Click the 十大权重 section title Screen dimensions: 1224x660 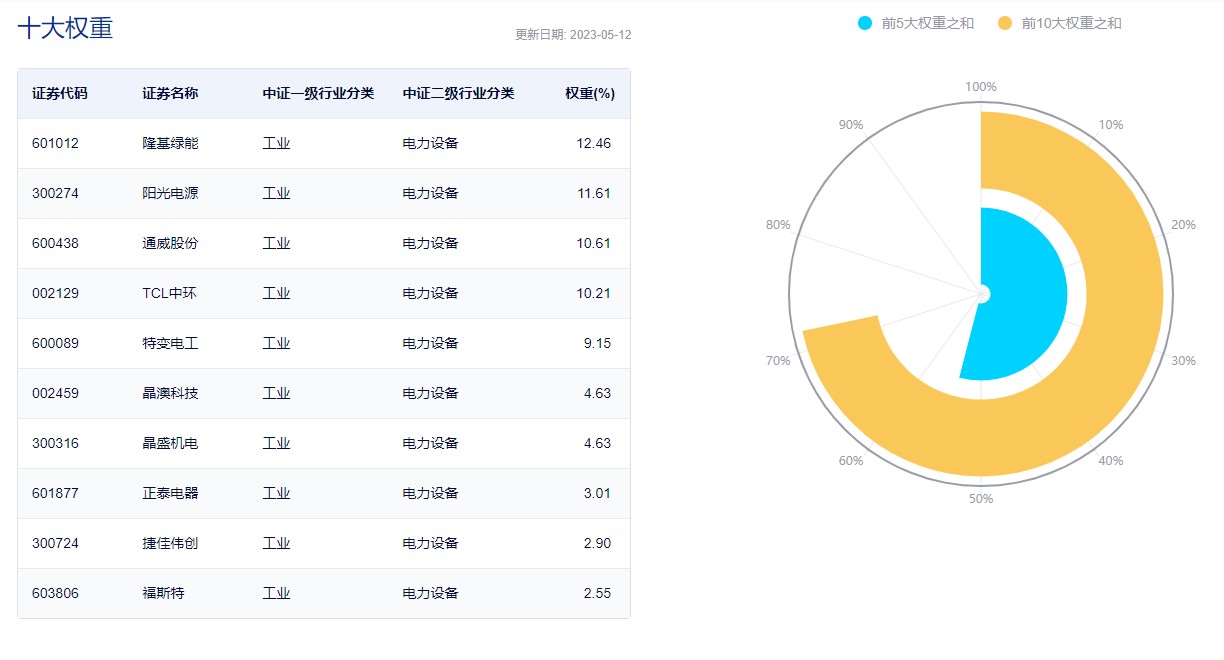[x=66, y=28]
